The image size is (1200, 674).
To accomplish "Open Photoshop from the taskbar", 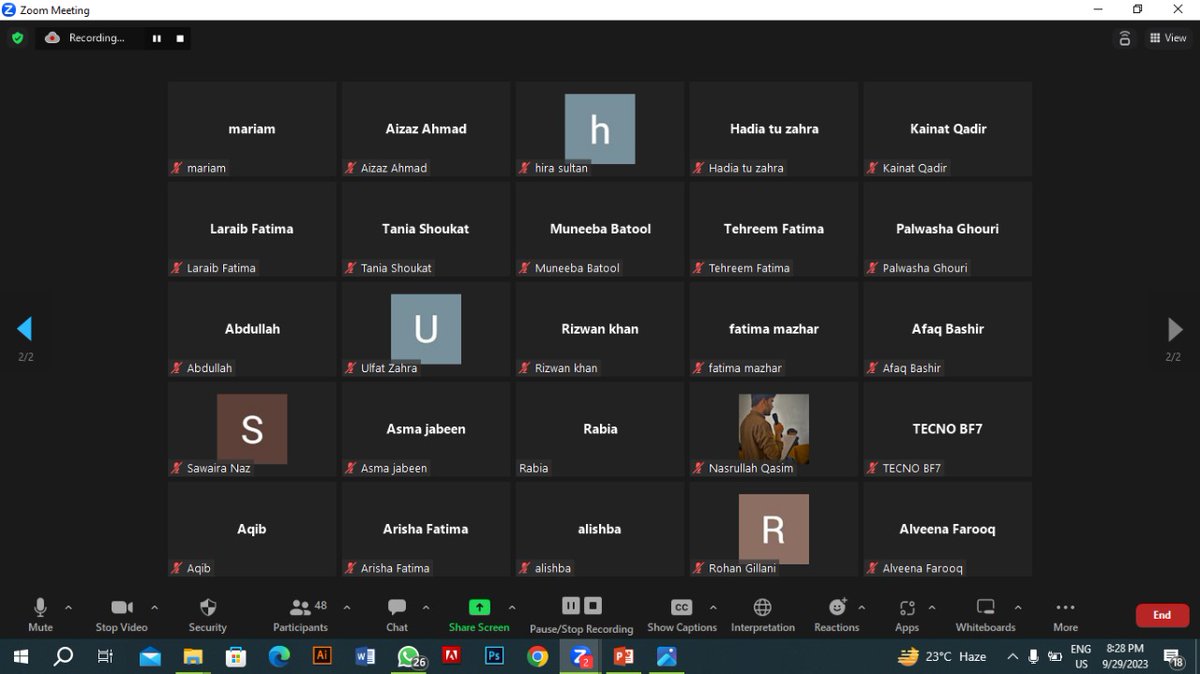I will tap(494, 657).
